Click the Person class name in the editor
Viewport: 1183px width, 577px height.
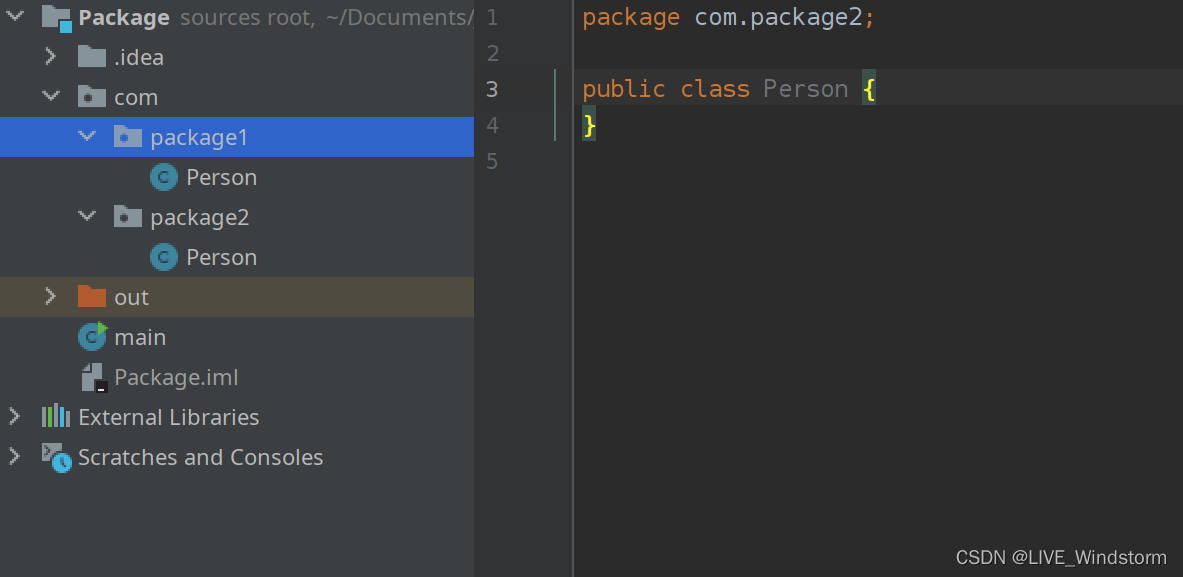click(x=805, y=89)
